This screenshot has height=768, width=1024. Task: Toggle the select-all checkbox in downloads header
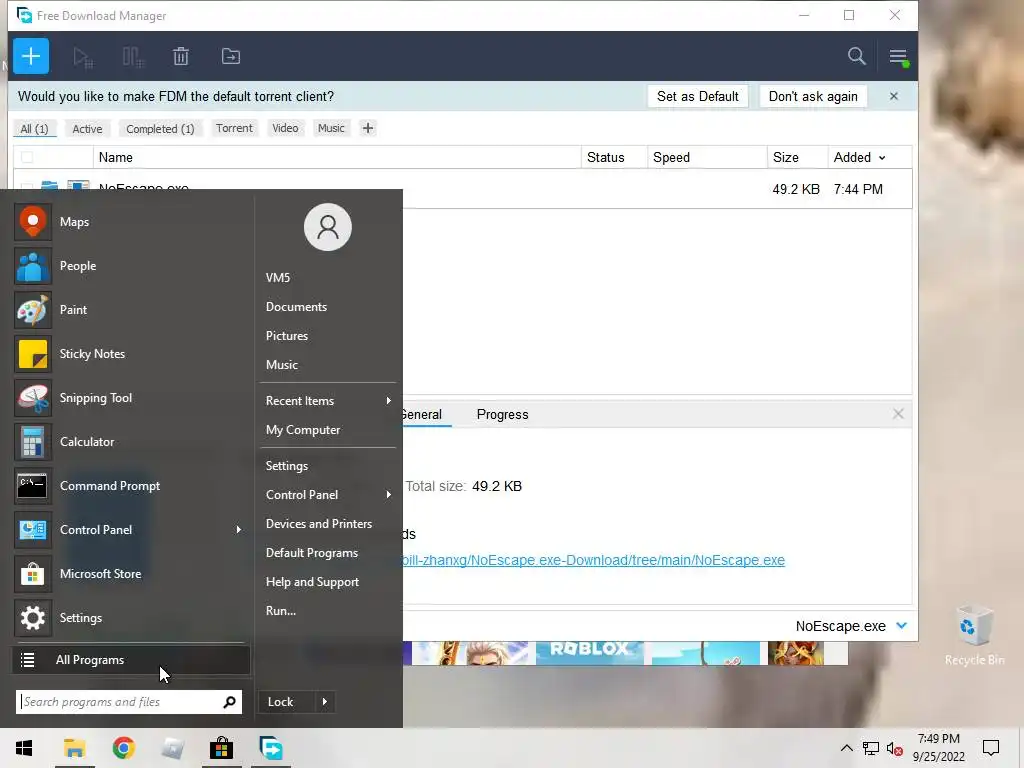point(27,157)
